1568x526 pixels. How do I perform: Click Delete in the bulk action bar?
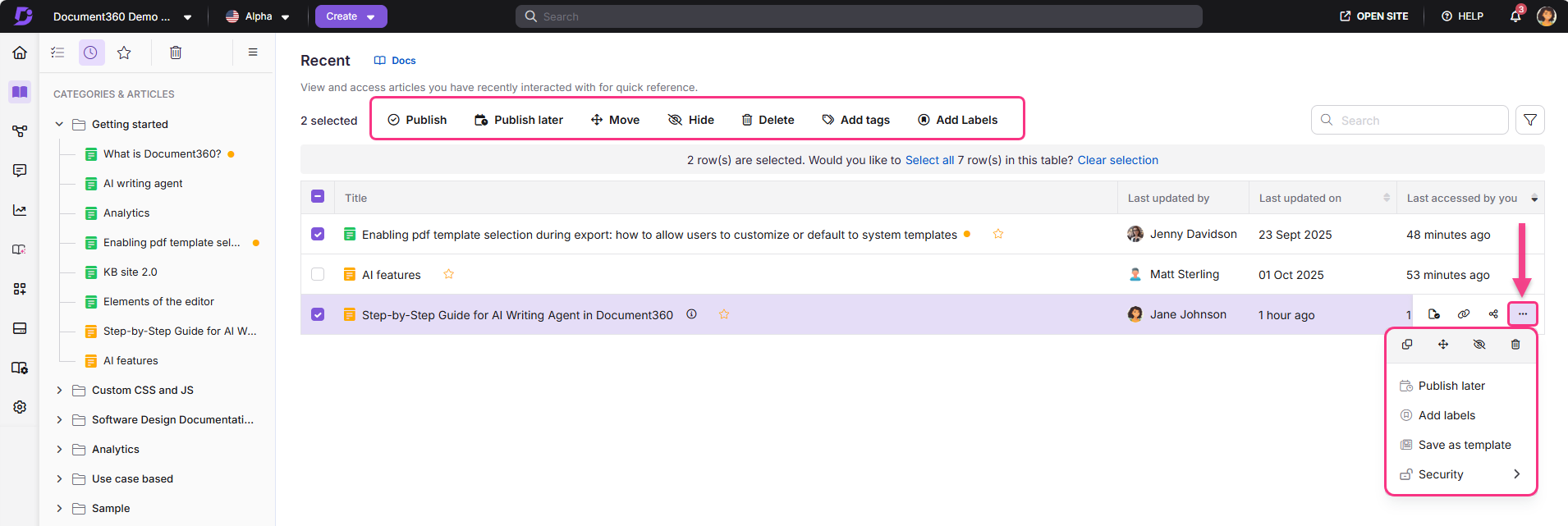coord(768,120)
